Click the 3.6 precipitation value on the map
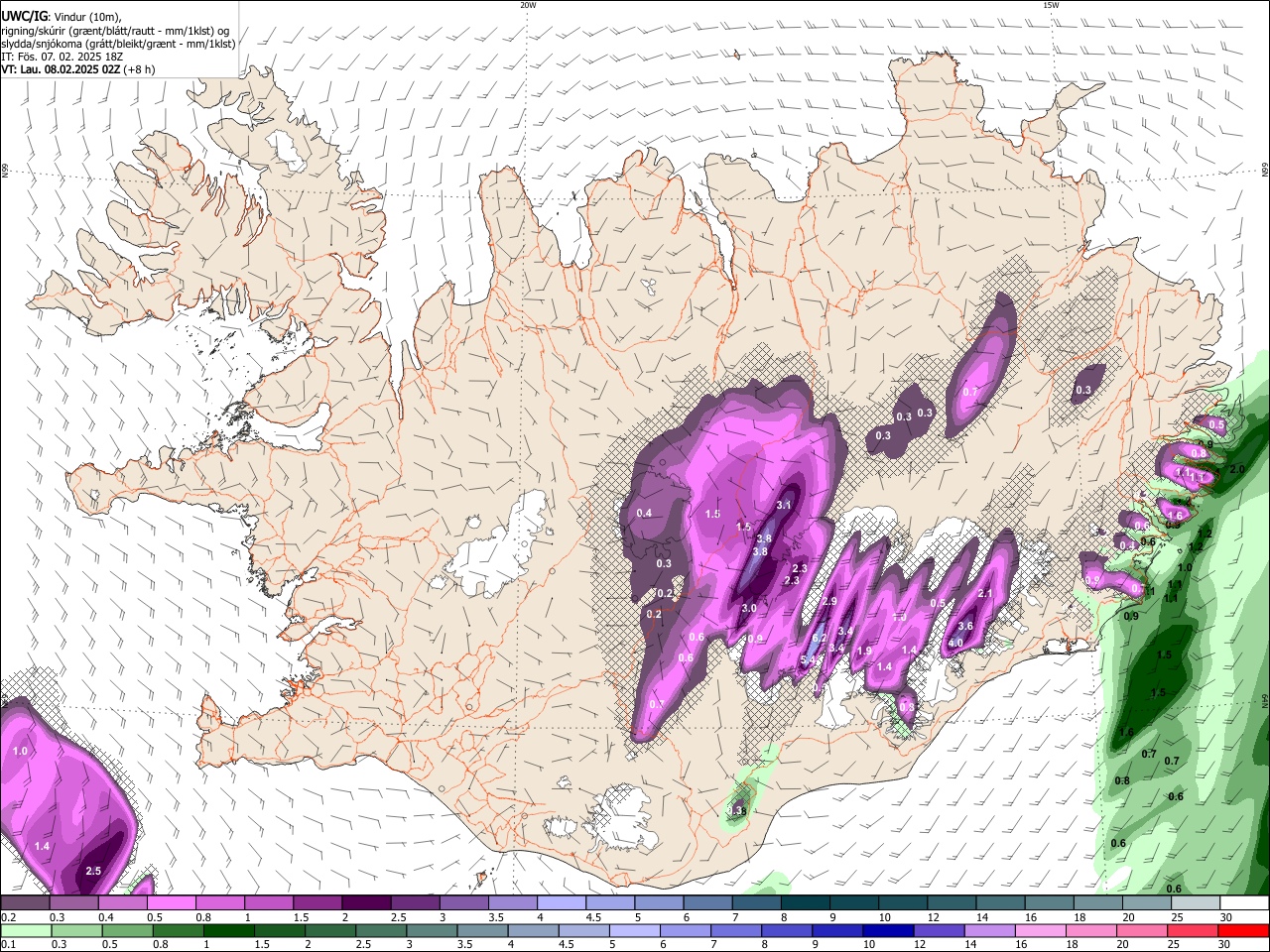Screen dimensions: 1270x952 click(965, 626)
